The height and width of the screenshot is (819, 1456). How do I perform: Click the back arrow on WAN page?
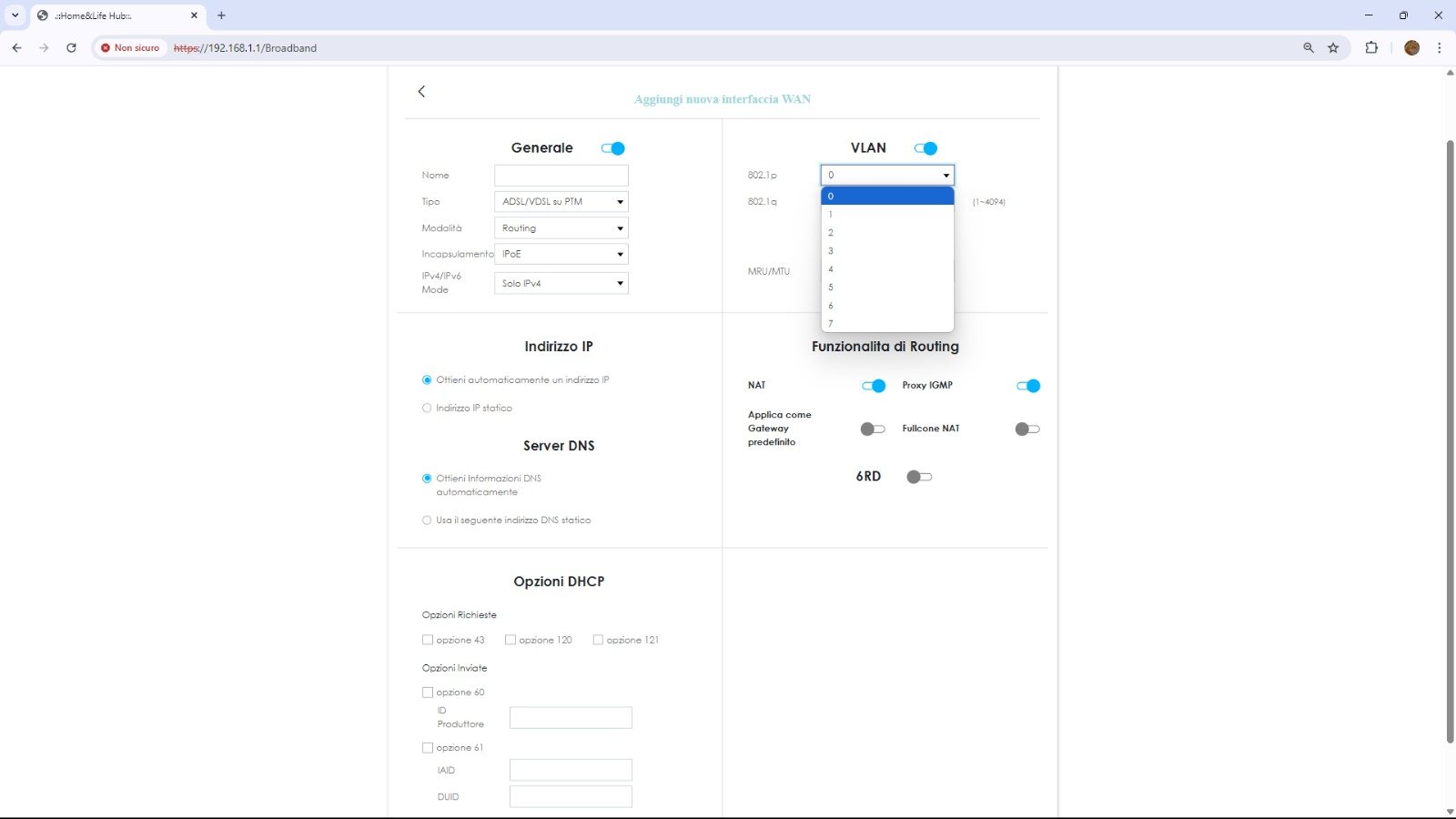pos(421,91)
